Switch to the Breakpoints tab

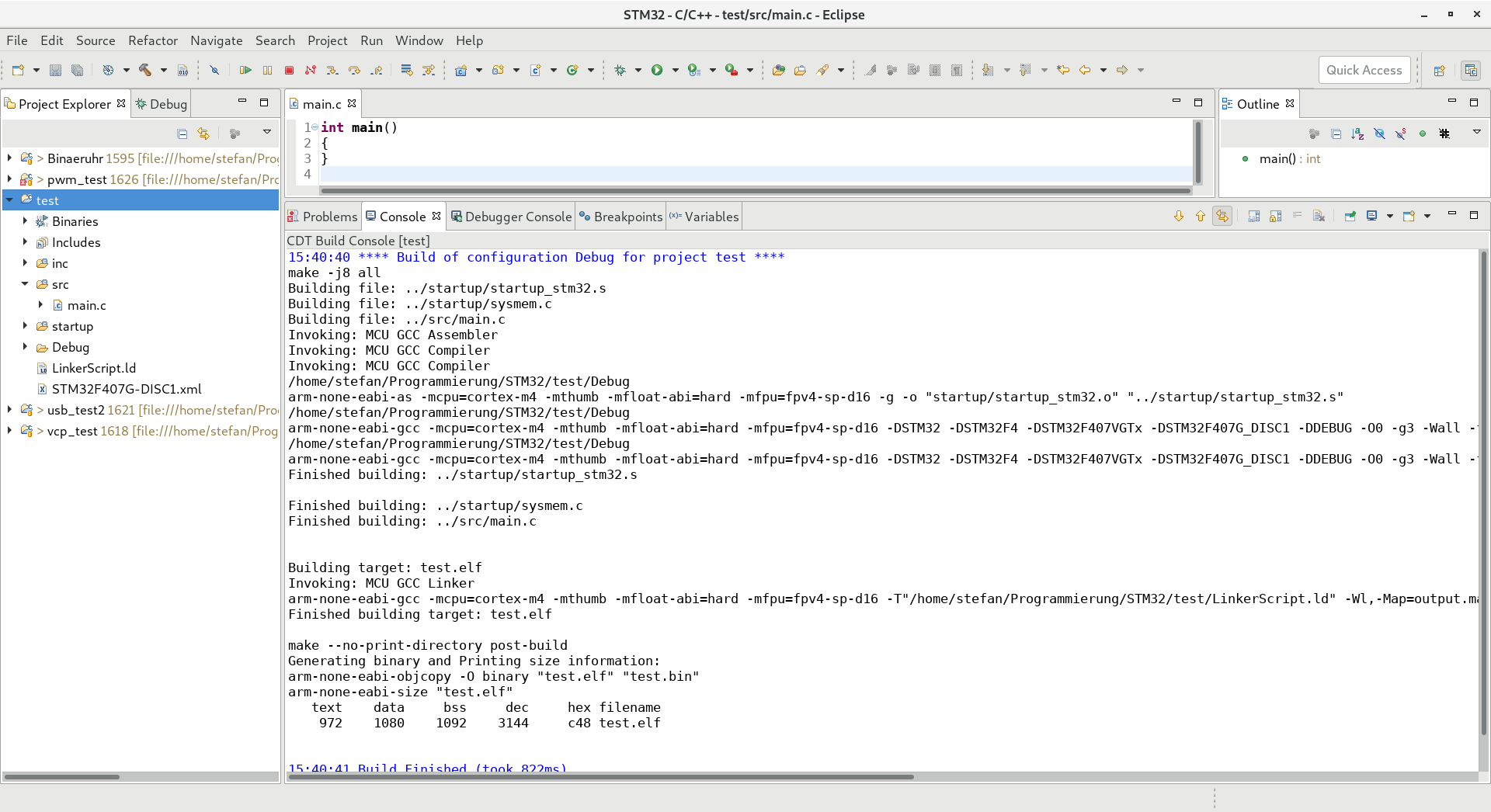click(621, 217)
